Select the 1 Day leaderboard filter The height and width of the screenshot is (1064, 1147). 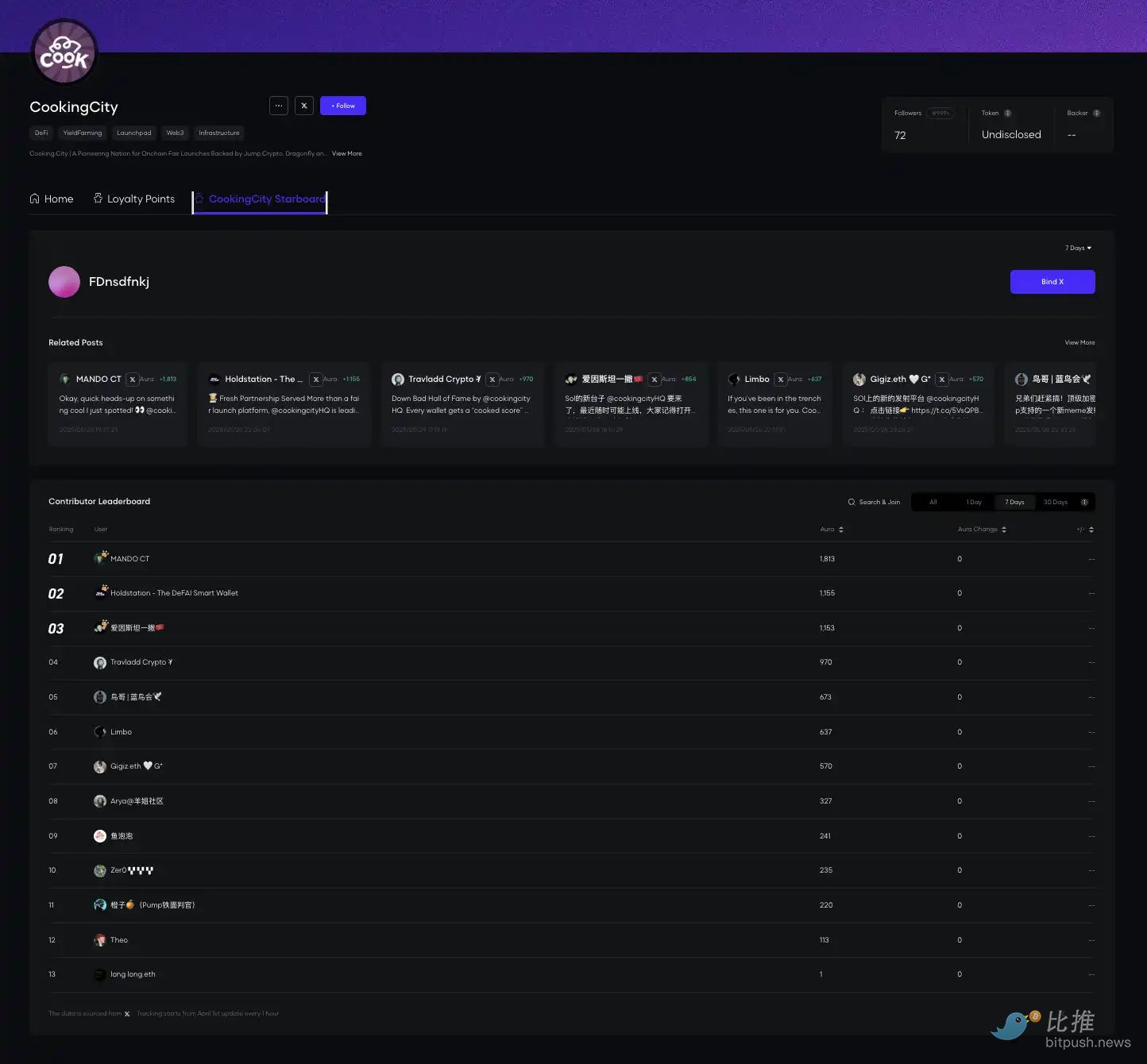(974, 502)
